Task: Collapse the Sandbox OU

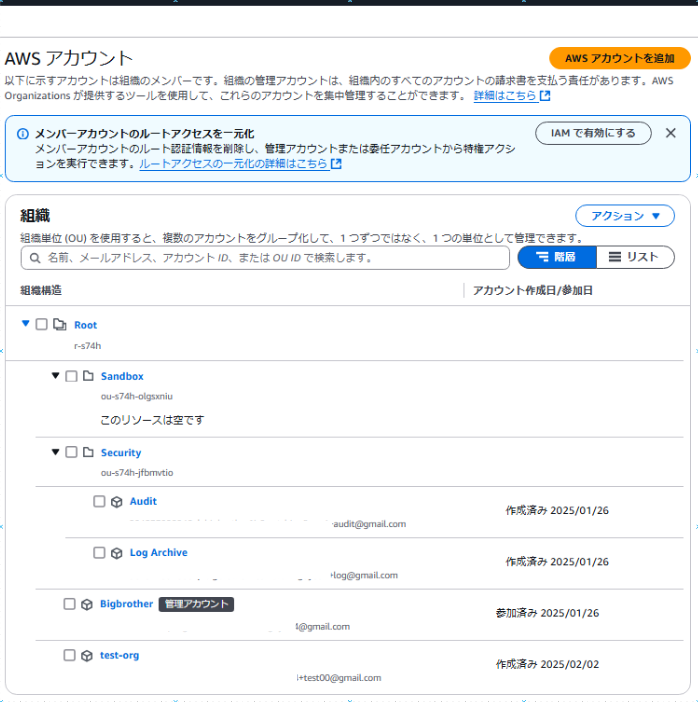Action: 56,375
